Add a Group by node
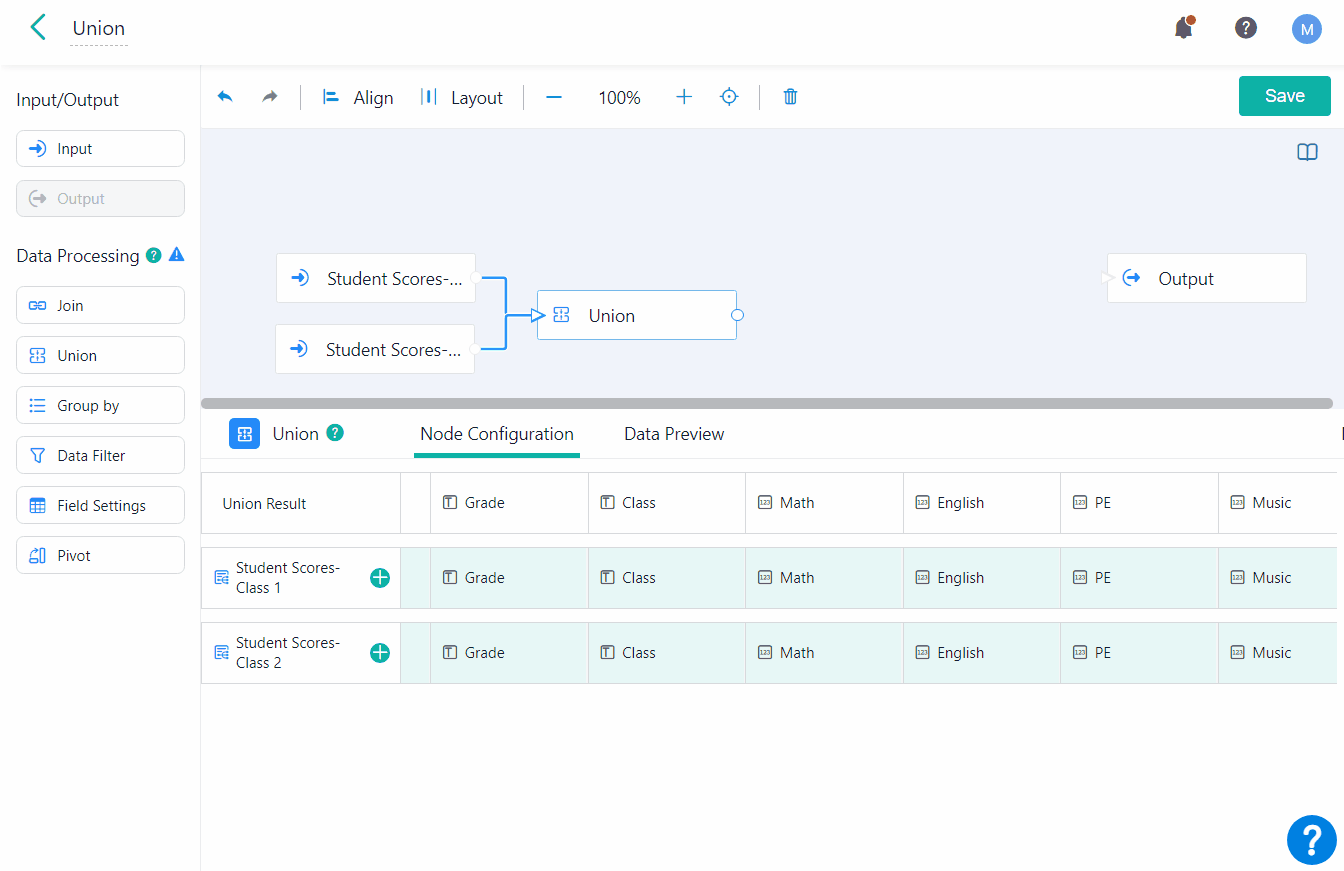Screen dimensions: 1344x871 [100, 405]
